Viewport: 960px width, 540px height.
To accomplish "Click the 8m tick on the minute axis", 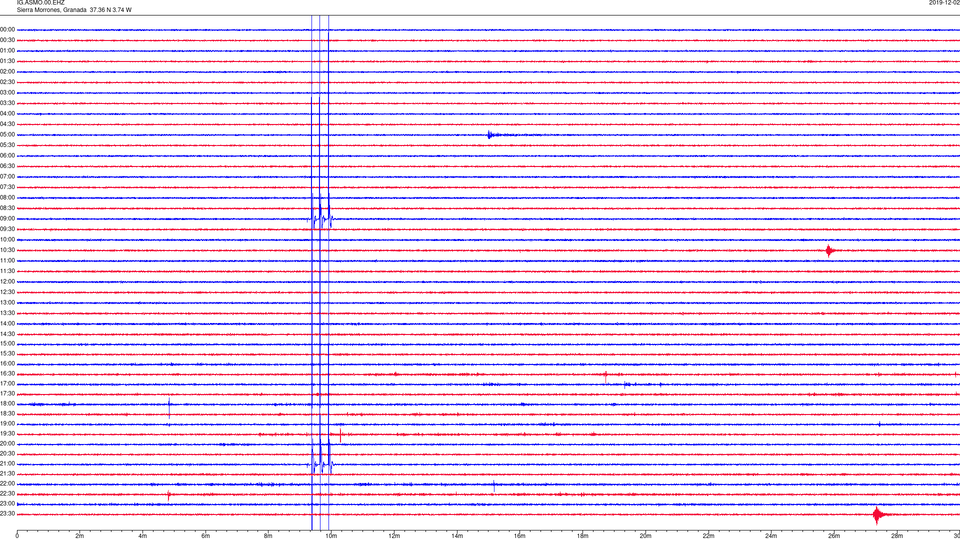I will (x=268, y=536).
